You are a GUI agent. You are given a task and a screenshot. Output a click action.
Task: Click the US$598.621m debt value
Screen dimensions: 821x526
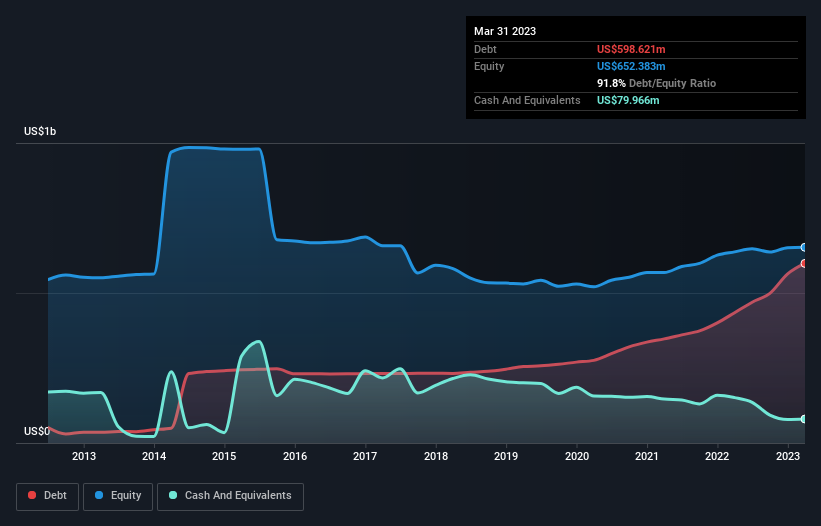click(x=631, y=49)
